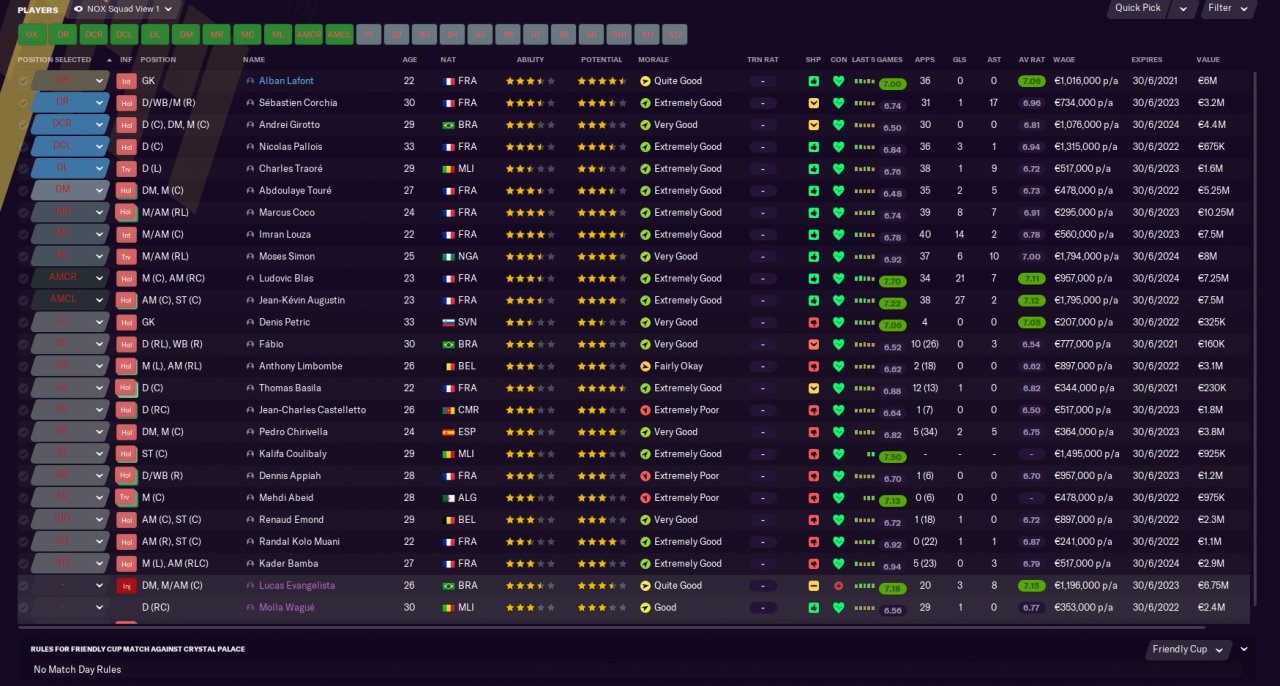Click the condition heart for Jean-Kévin Augustin

[838, 300]
